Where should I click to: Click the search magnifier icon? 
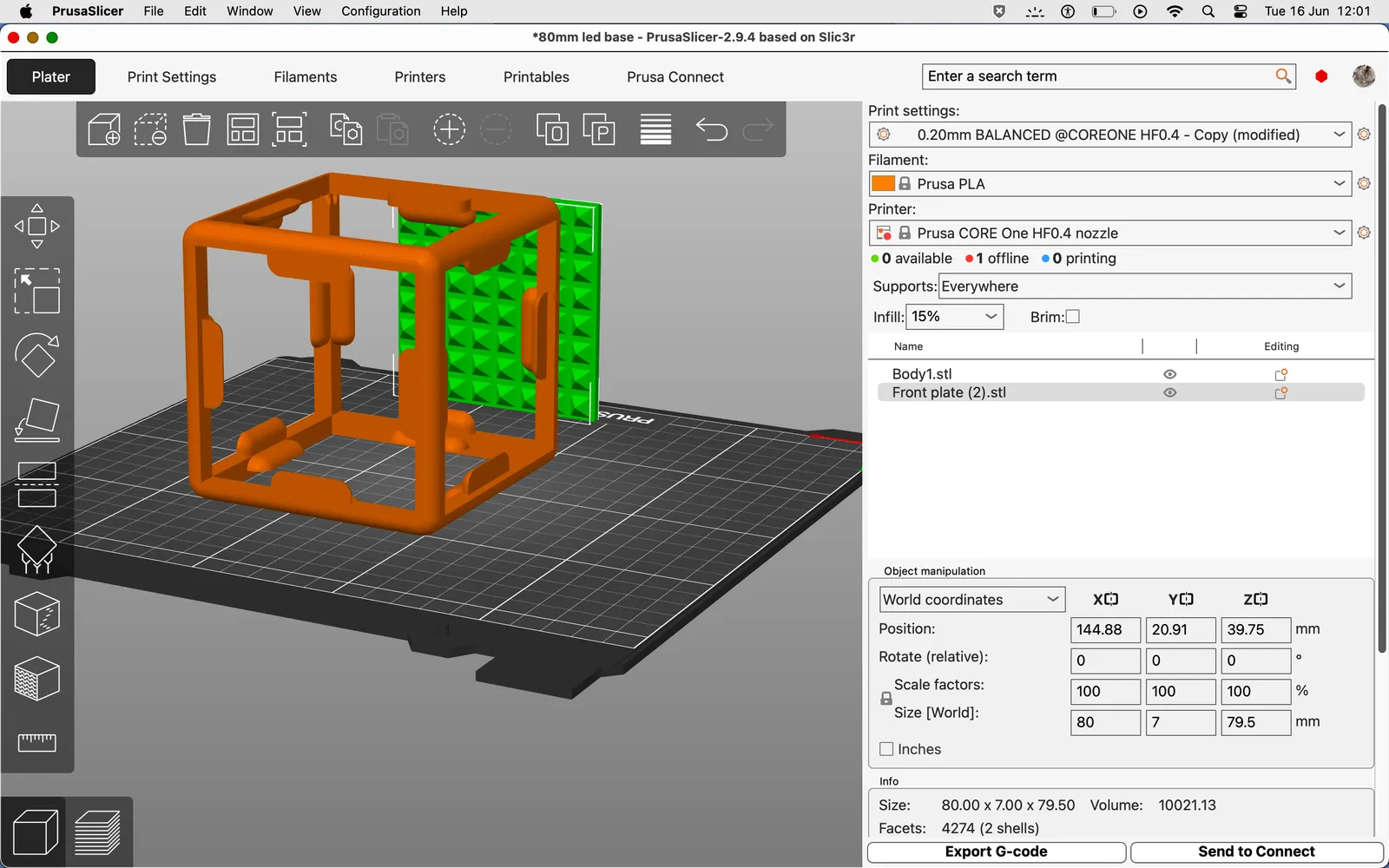click(1283, 76)
